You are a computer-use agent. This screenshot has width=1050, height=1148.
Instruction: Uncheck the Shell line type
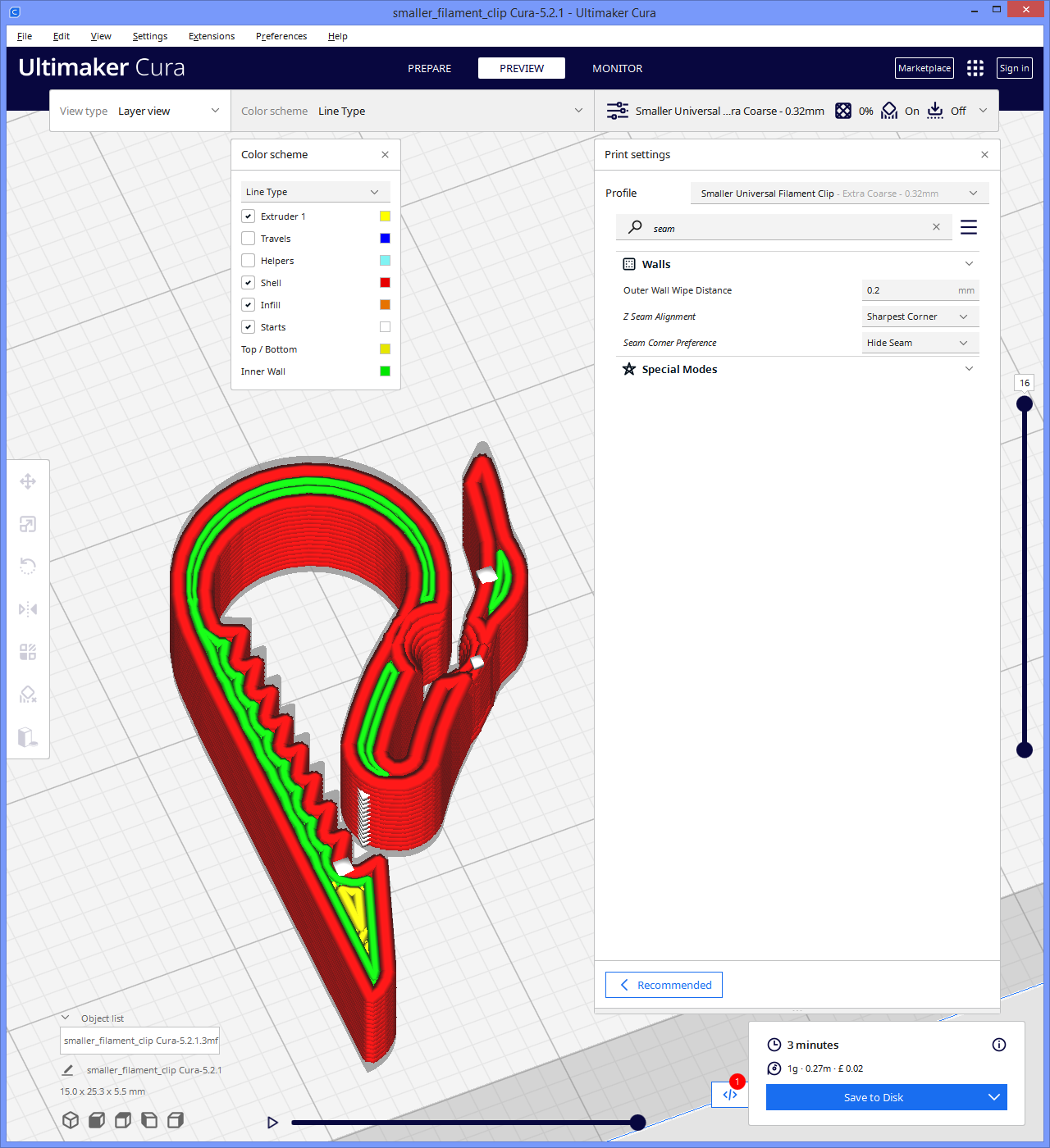point(248,282)
